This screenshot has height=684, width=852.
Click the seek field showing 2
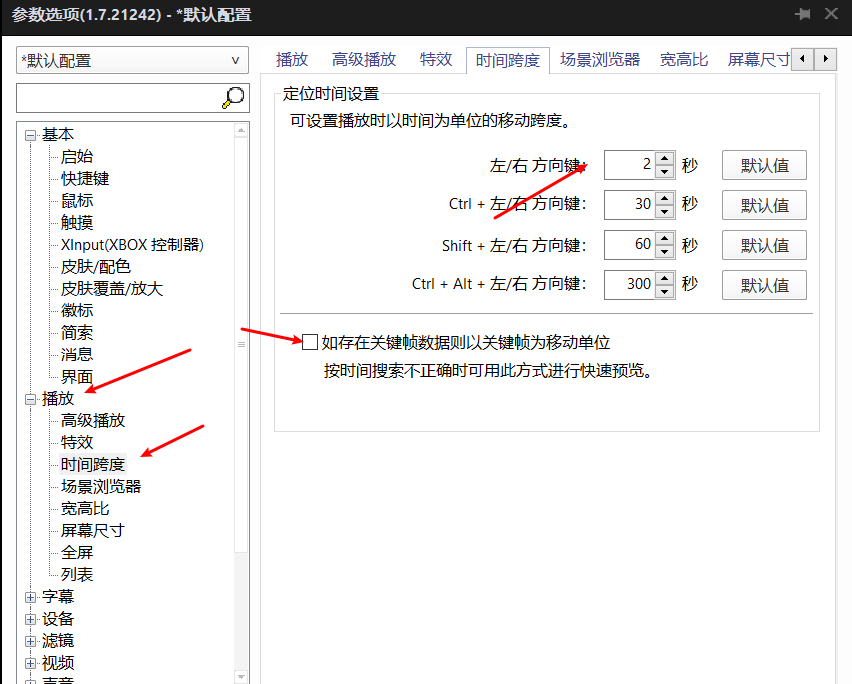[x=630, y=165]
